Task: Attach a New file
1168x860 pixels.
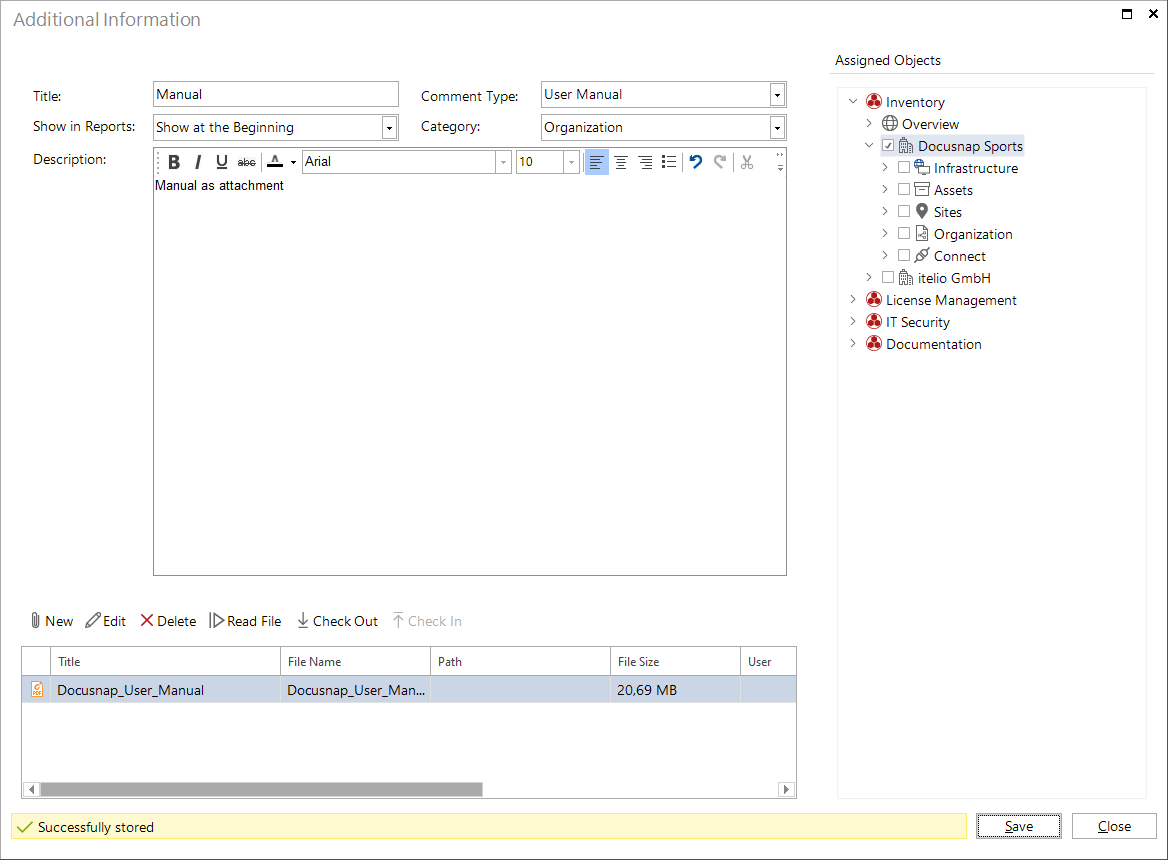Action: [x=51, y=621]
